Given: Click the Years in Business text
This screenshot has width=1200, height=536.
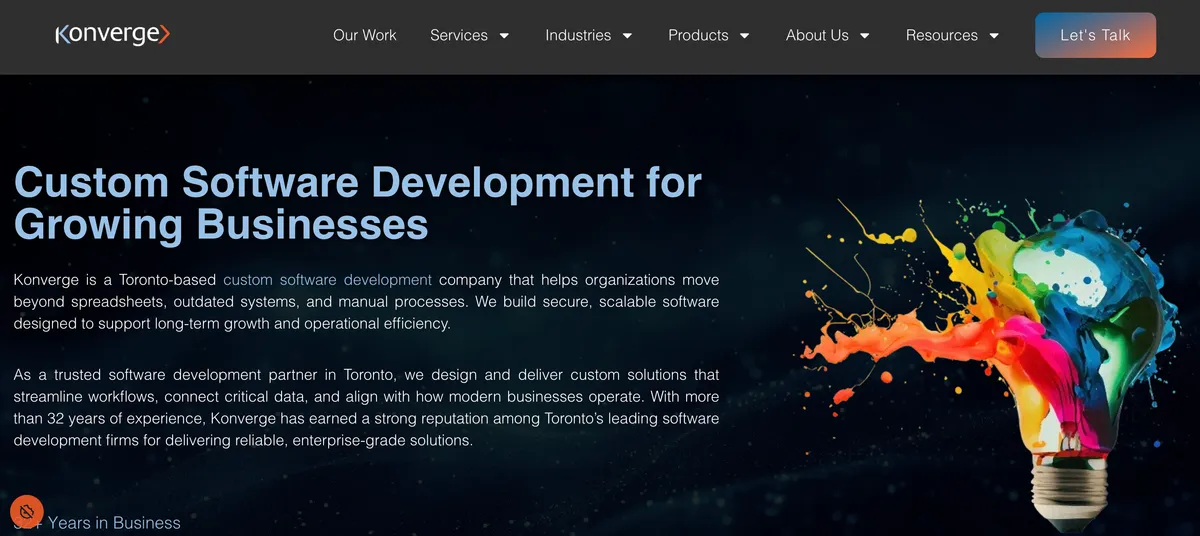Looking at the screenshot, I should pyautogui.click(x=97, y=523).
